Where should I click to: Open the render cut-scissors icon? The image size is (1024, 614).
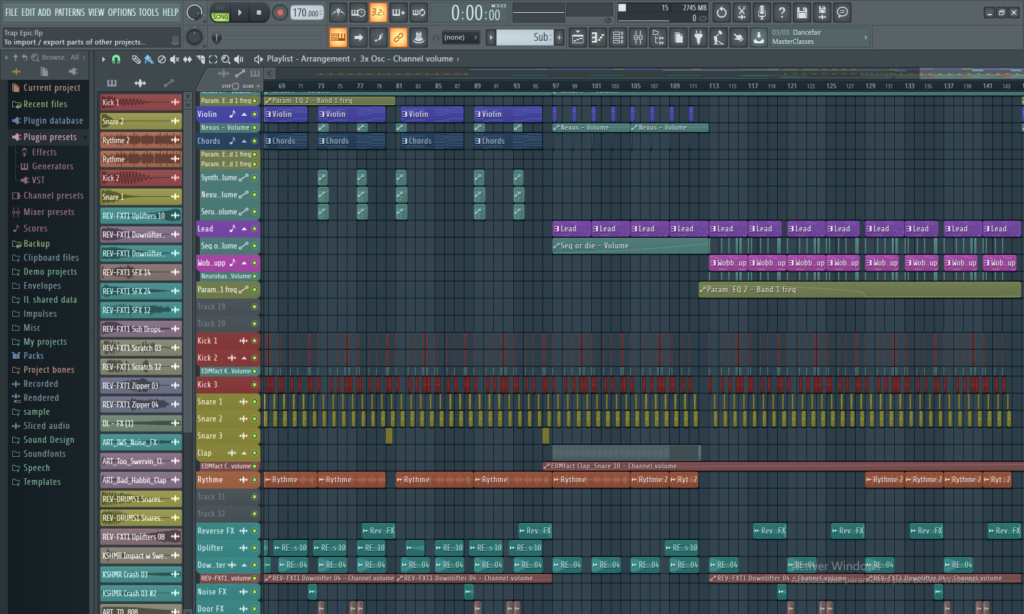coord(741,12)
